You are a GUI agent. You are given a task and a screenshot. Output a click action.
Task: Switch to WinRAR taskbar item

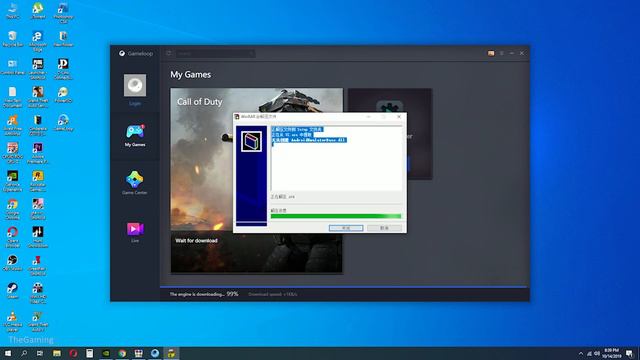(x=171, y=353)
